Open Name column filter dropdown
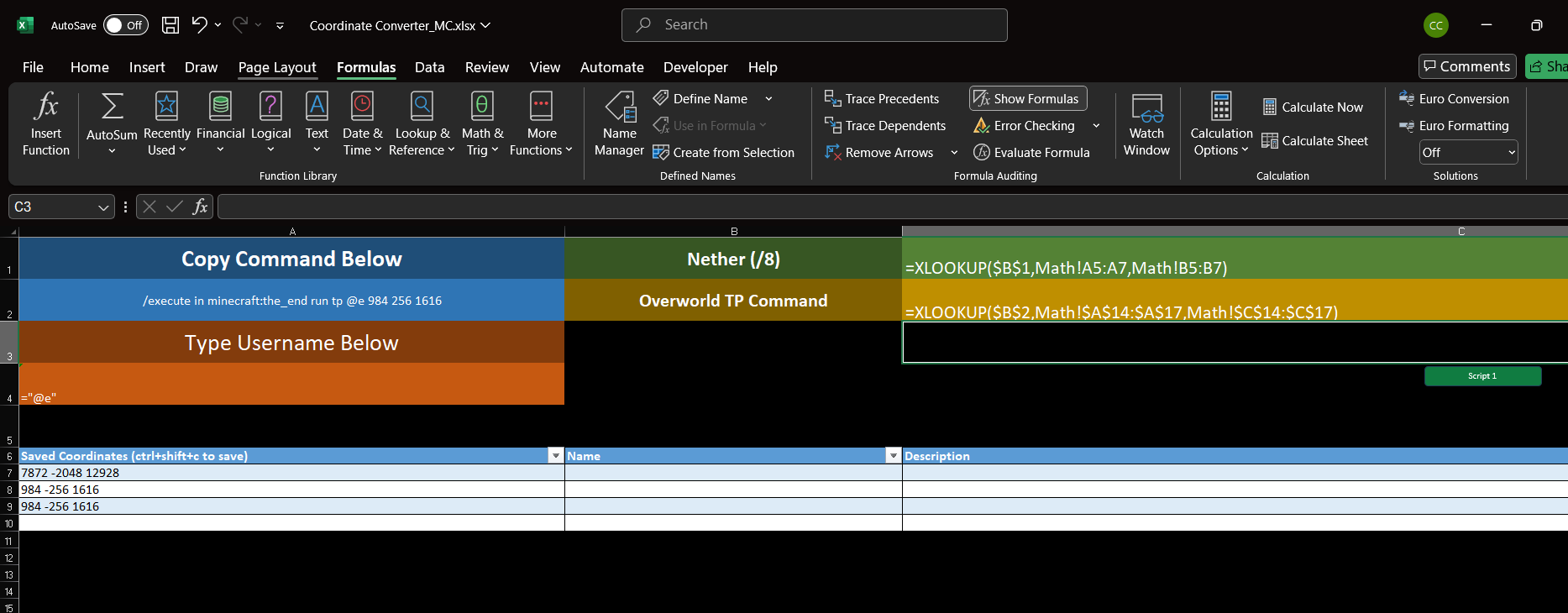This screenshot has height=613, width=1568. click(893, 455)
